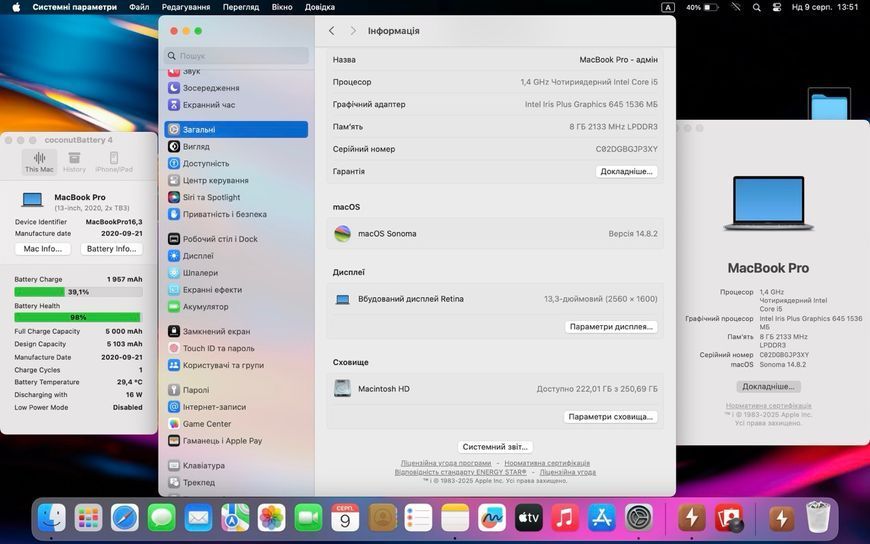
Task: Open Mail app in Dock
Action: [x=198, y=517]
